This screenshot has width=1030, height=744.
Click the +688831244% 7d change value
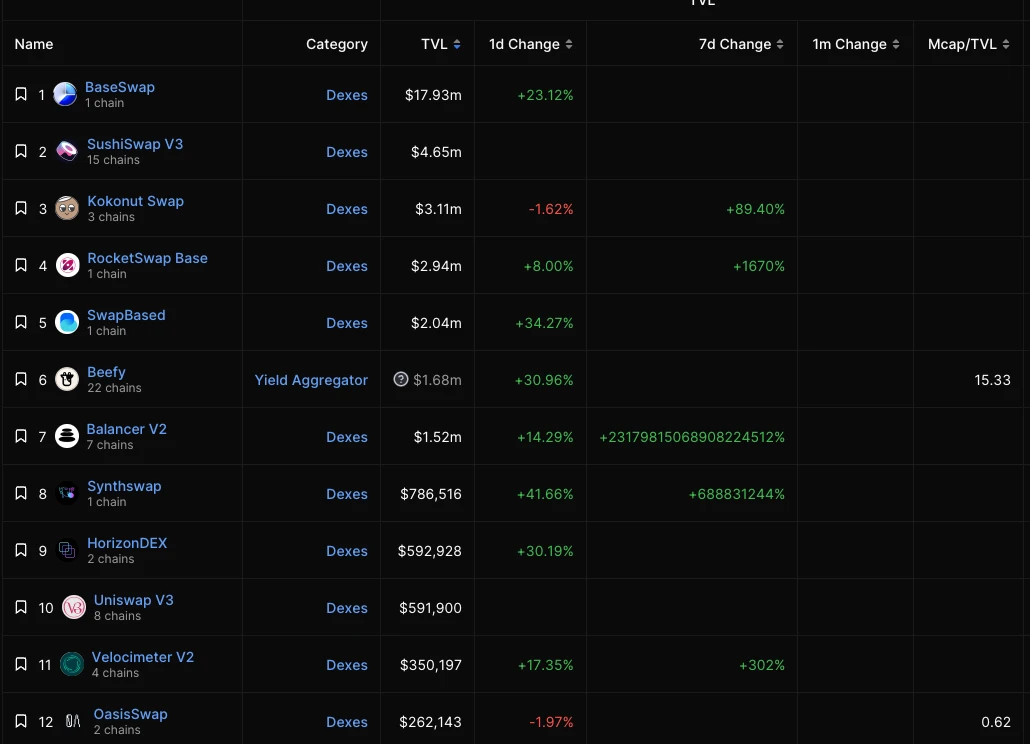(736, 494)
